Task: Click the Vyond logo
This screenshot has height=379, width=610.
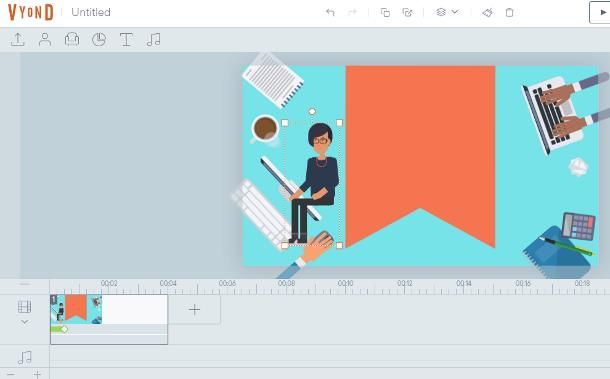Action: tap(30, 12)
